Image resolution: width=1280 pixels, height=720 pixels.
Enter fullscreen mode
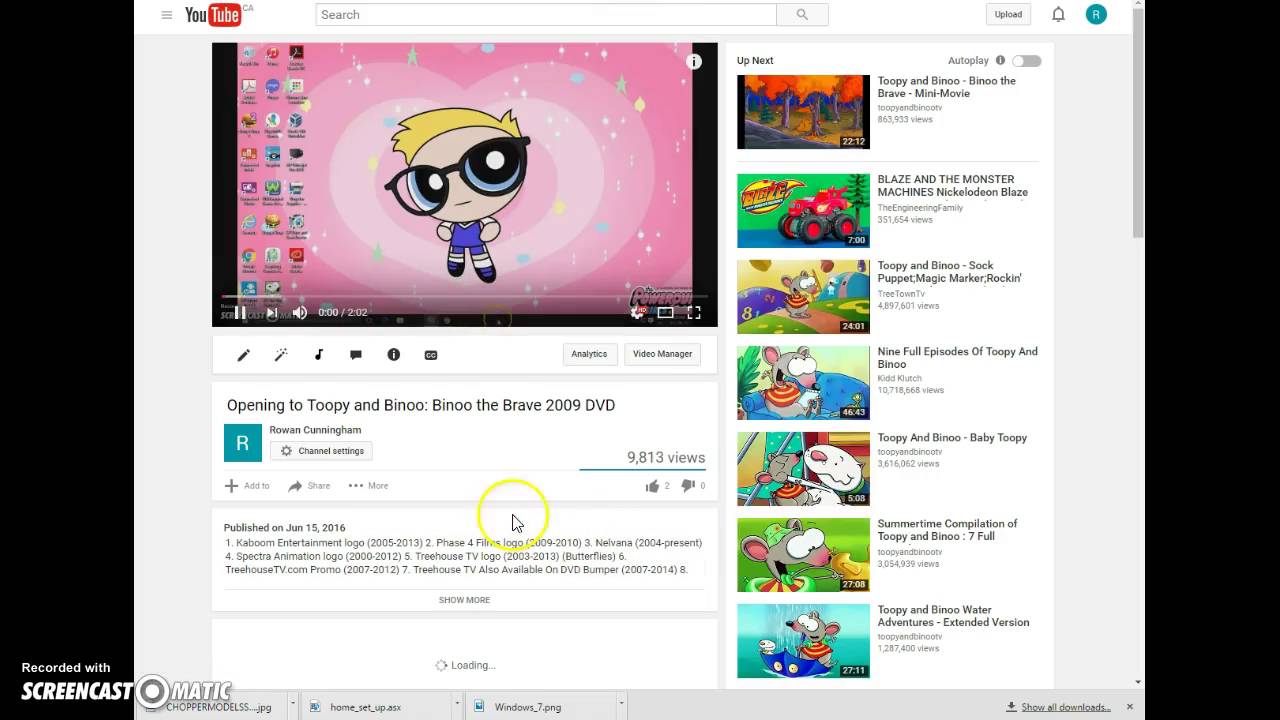[694, 312]
